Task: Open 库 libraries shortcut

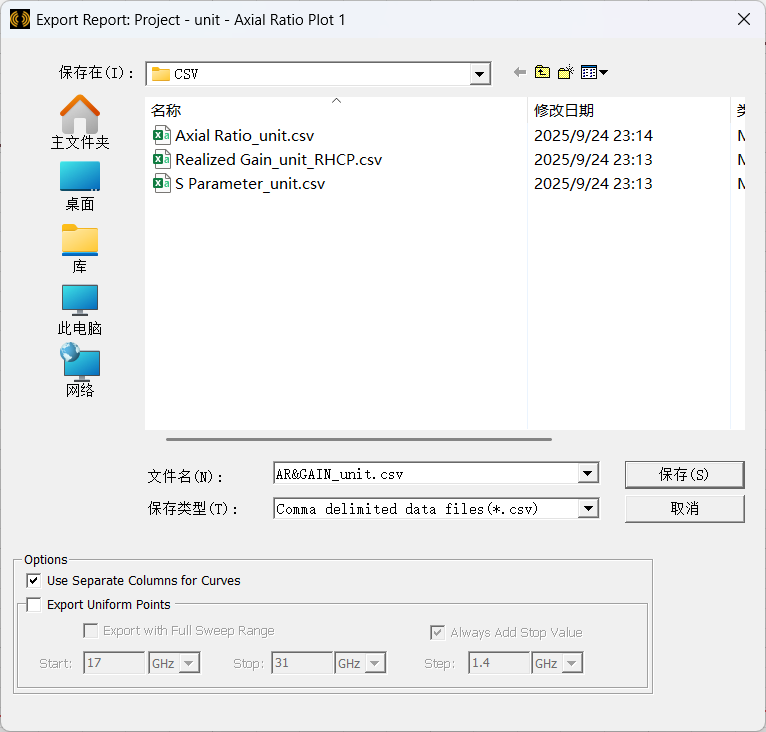Action: 80,248
